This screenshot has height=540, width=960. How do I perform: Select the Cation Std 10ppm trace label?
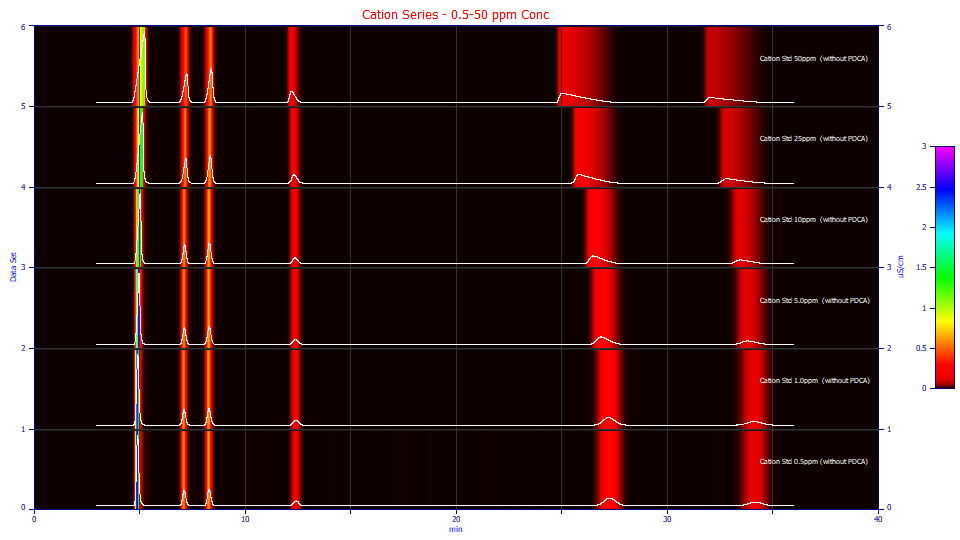point(814,220)
